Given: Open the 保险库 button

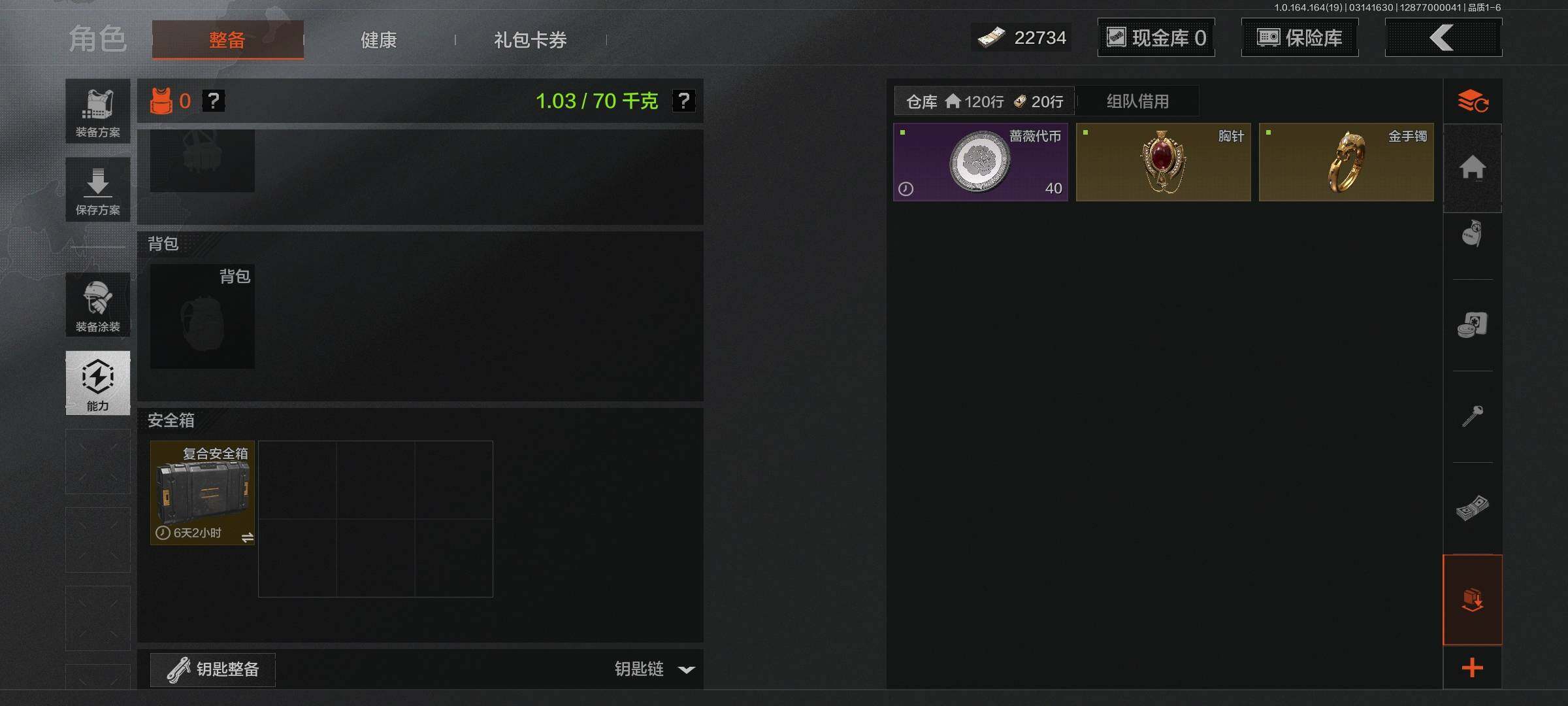Looking at the screenshot, I should pos(1299,38).
